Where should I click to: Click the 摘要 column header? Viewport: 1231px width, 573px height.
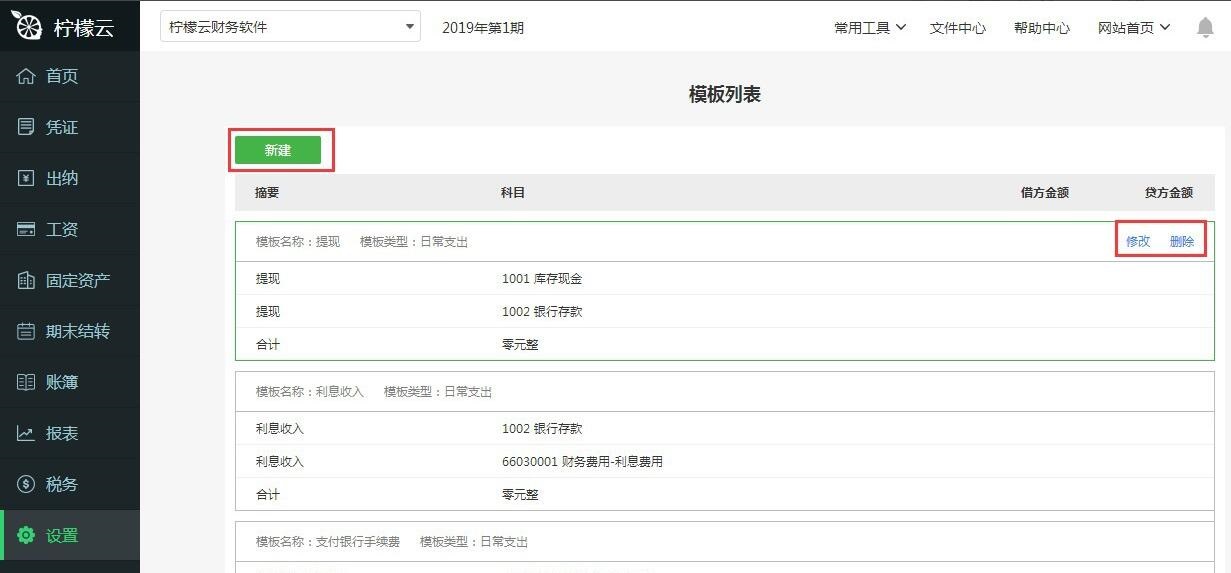click(267, 192)
